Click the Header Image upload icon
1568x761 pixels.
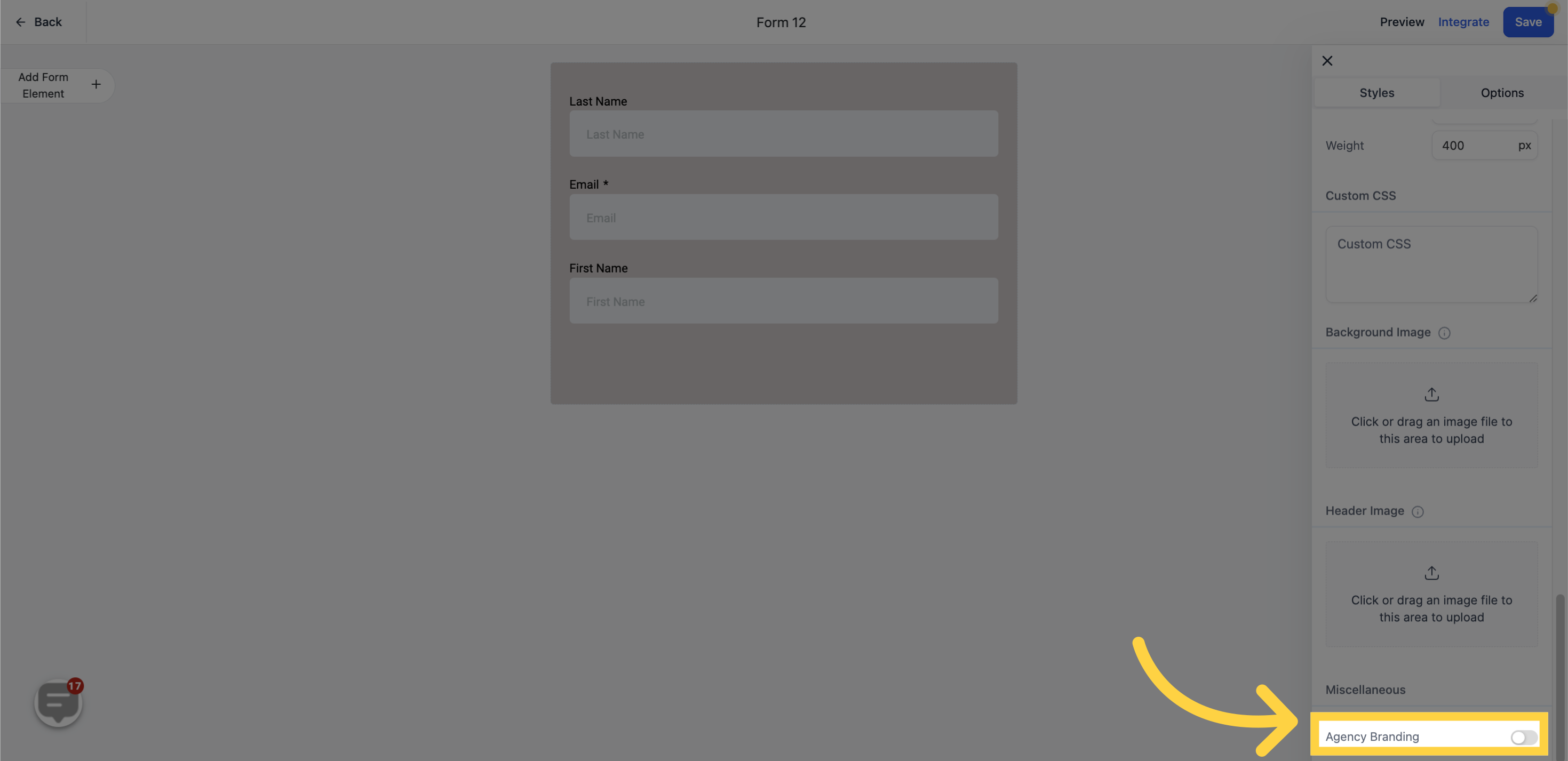pos(1432,572)
